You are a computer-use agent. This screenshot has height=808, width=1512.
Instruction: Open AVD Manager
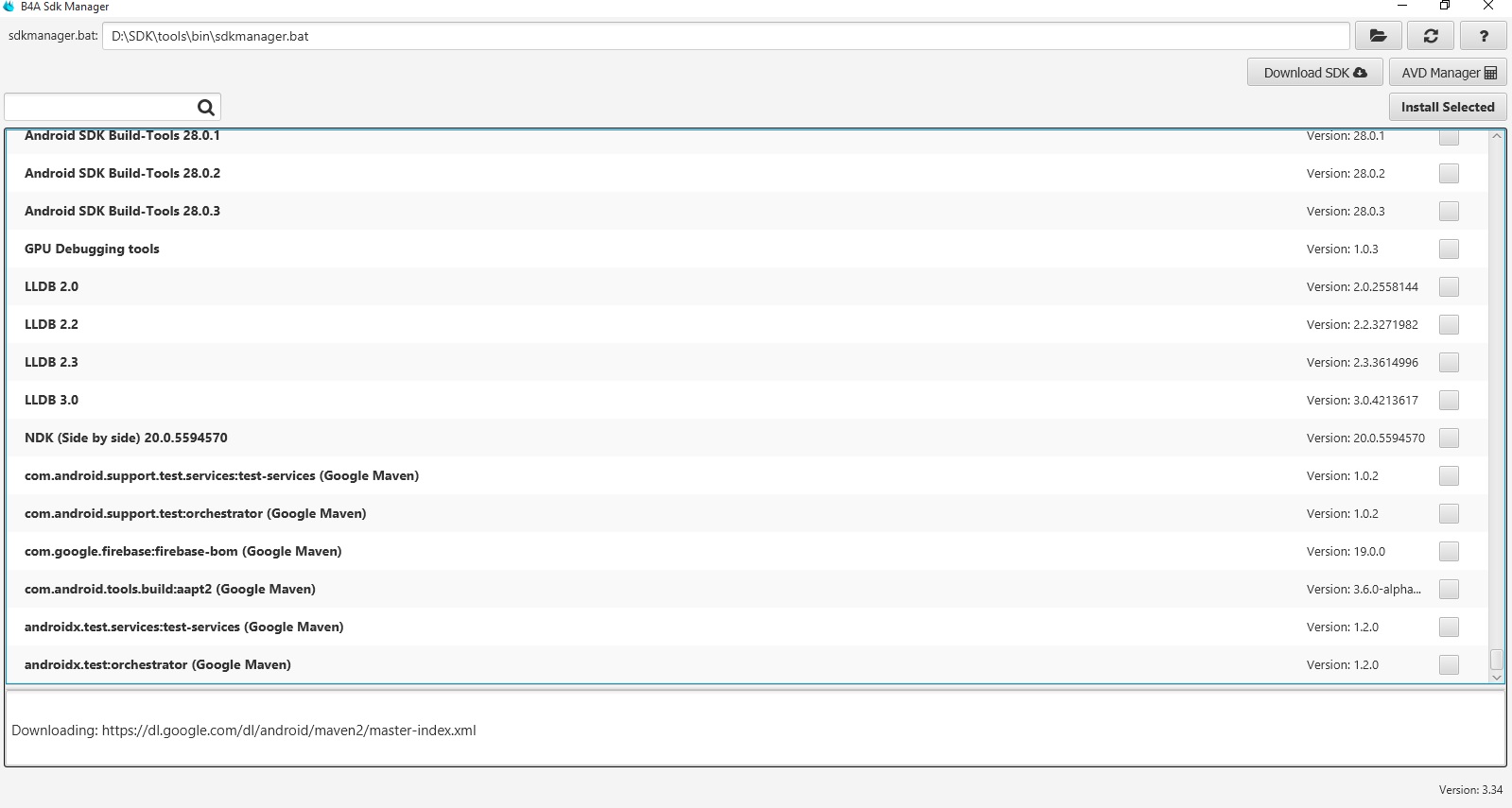[1448, 73]
